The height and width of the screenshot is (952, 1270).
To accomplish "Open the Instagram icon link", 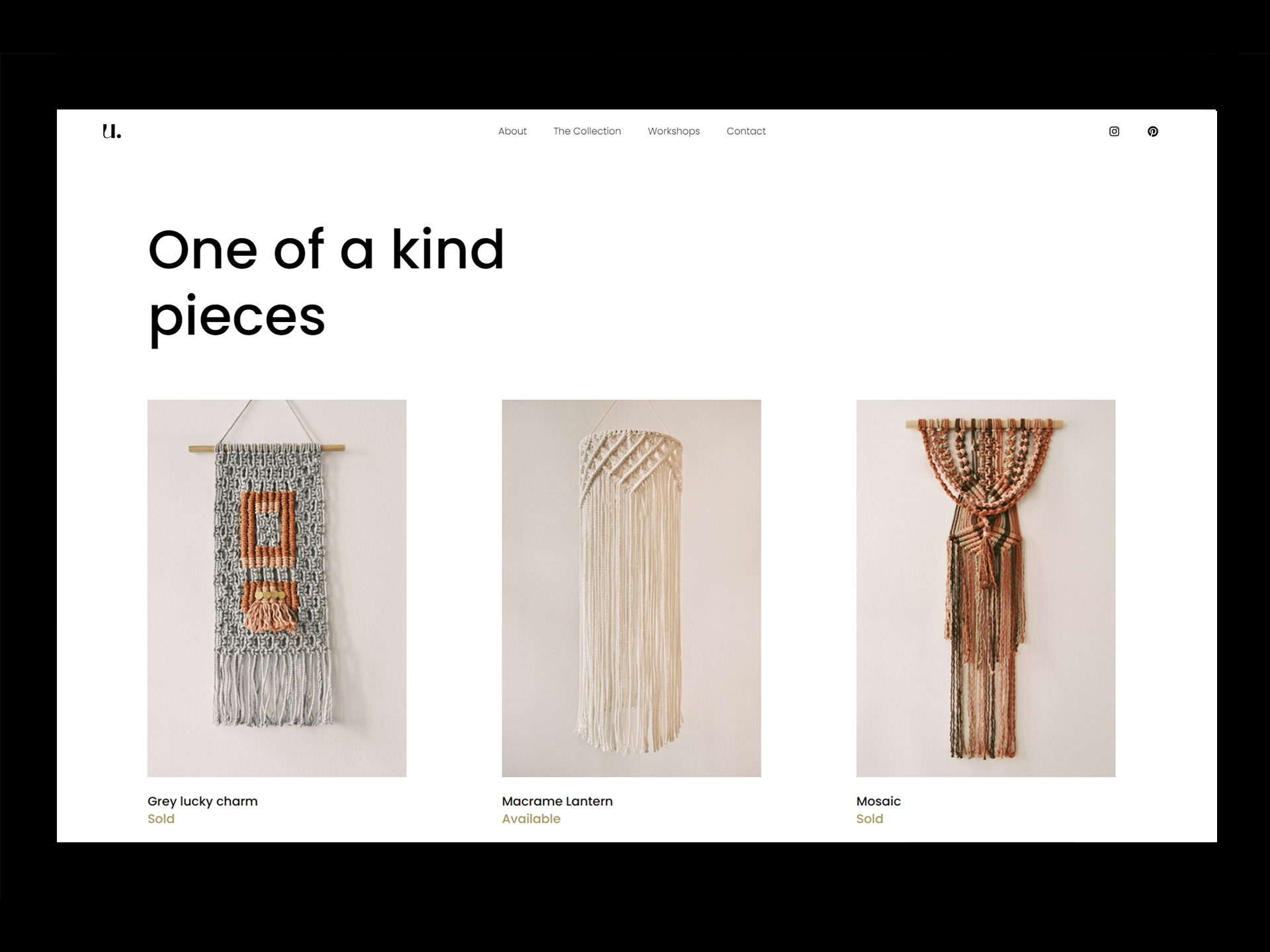I will click(1114, 132).
